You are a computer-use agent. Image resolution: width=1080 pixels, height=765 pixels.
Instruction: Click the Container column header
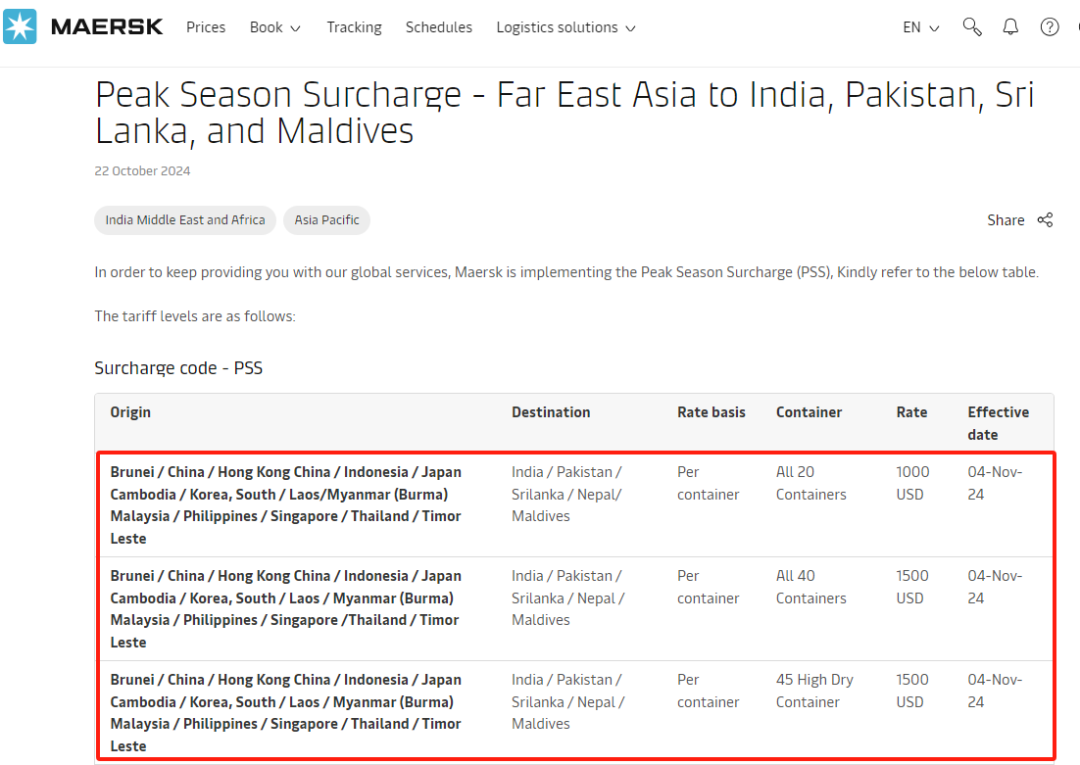coord(809,412)
